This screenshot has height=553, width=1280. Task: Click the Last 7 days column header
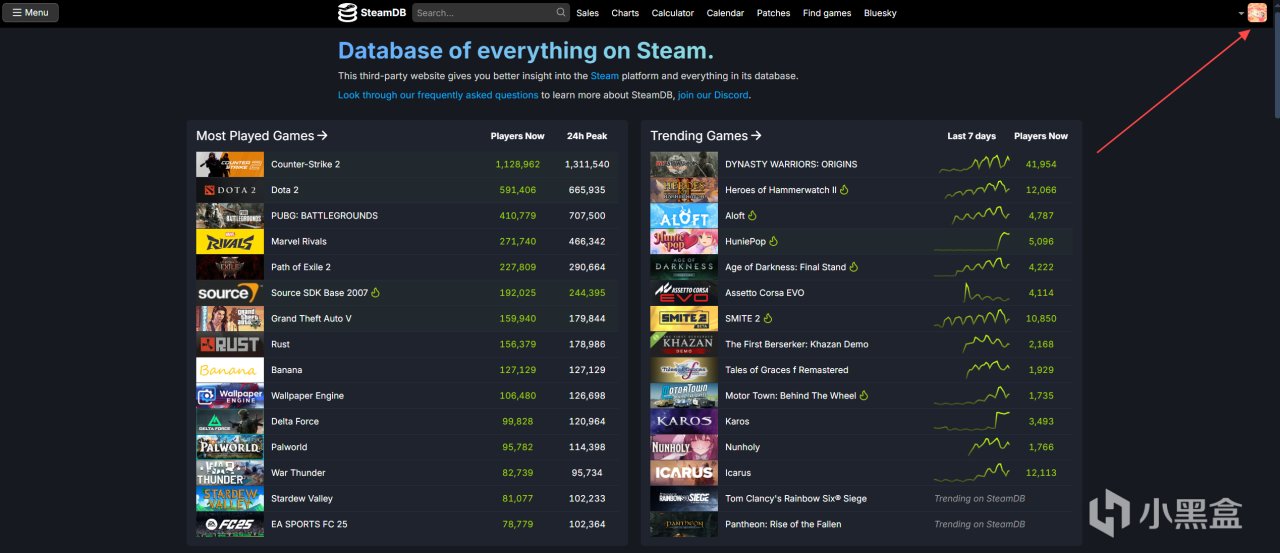[972, 136]
